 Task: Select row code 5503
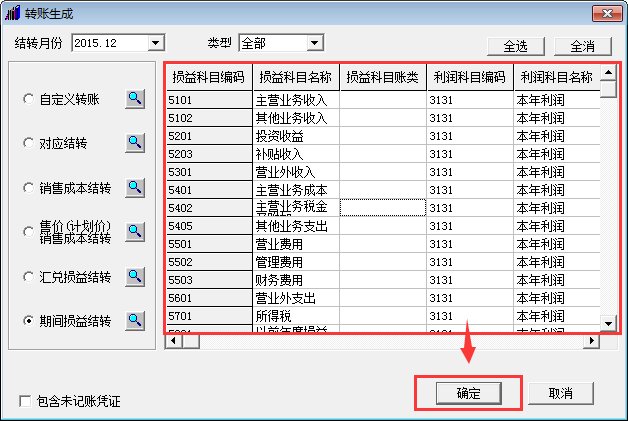pos(209,280)
